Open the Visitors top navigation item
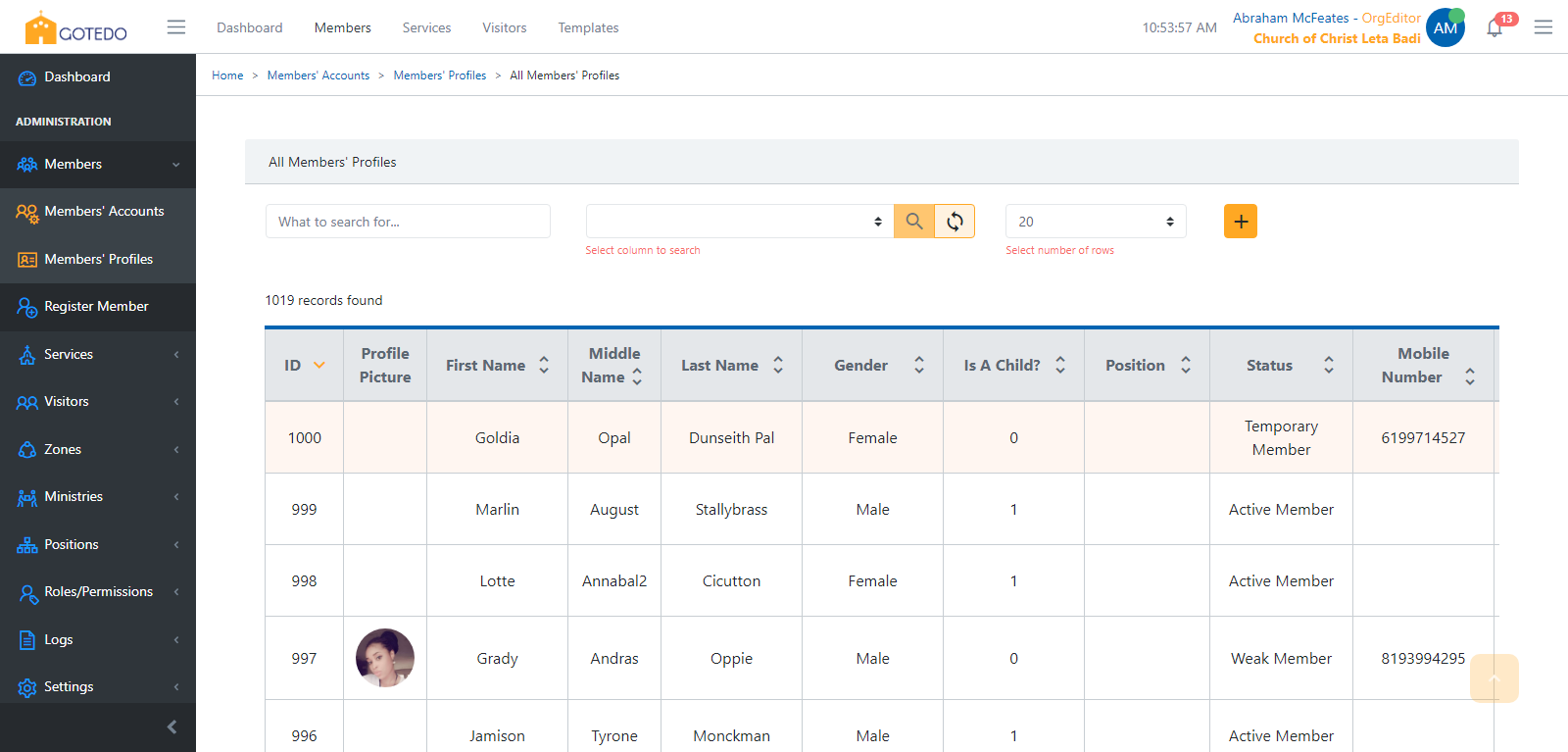This screenshot has width=1568, height=752. pyautogui.click(x=504, y=27)
